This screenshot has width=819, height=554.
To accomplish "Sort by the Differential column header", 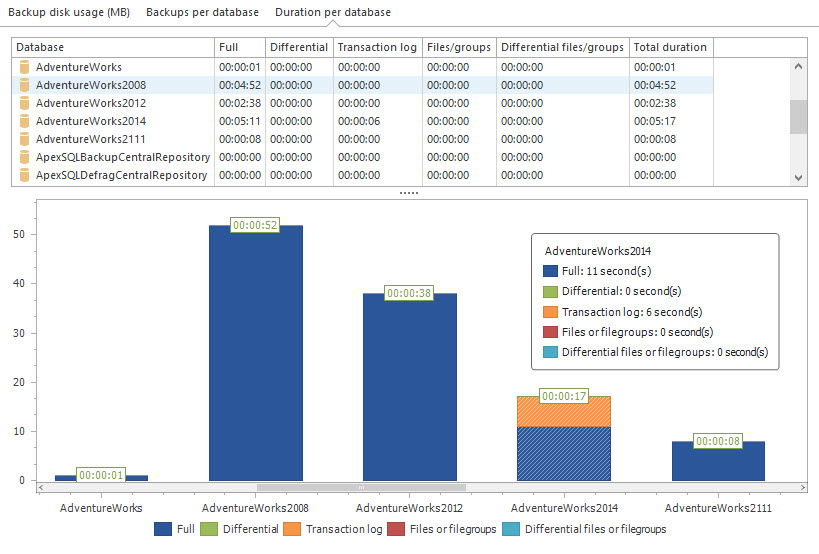I will click(x=299, y=48).
